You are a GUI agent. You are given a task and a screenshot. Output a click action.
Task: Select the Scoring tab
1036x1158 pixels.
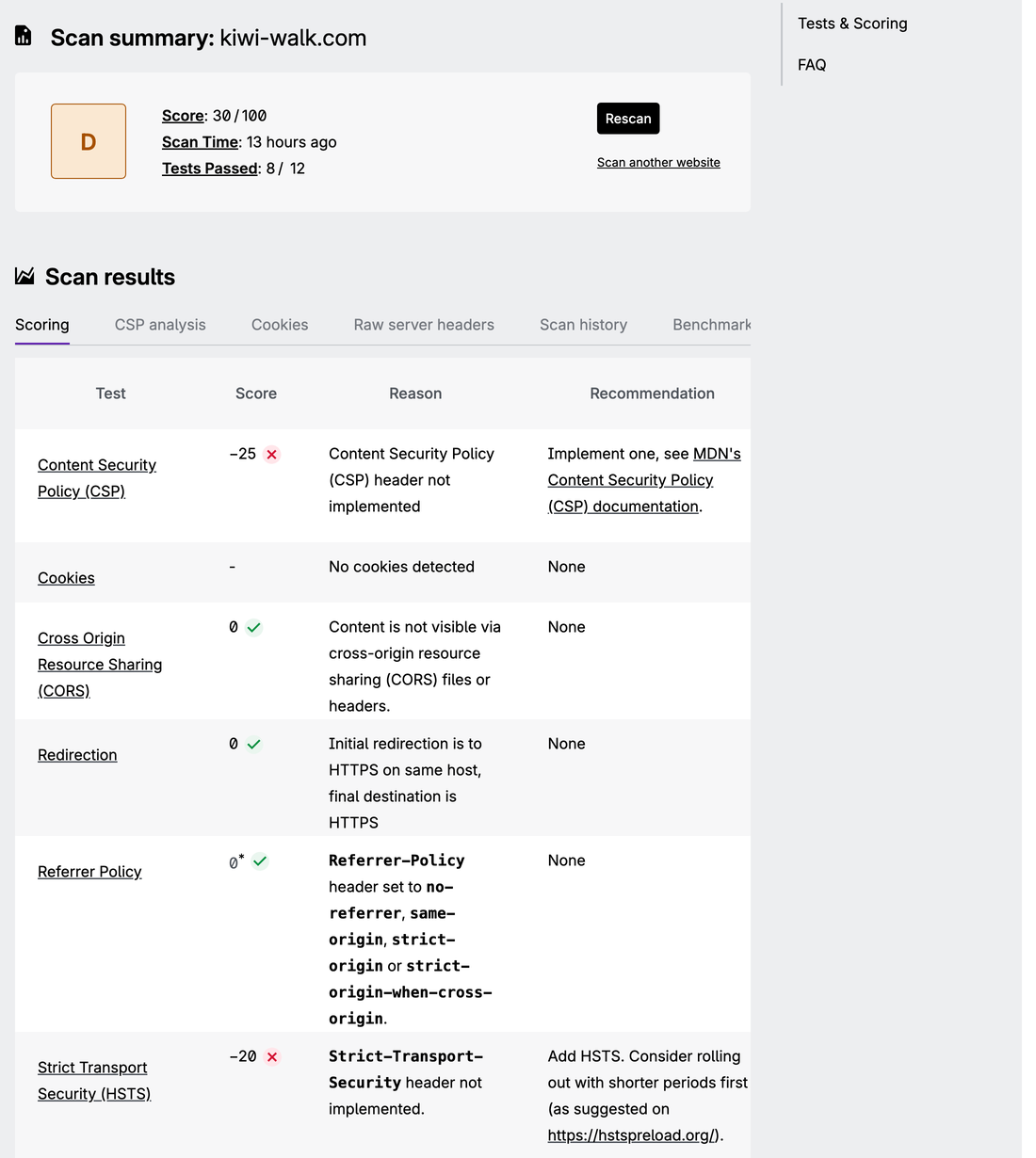42,325
